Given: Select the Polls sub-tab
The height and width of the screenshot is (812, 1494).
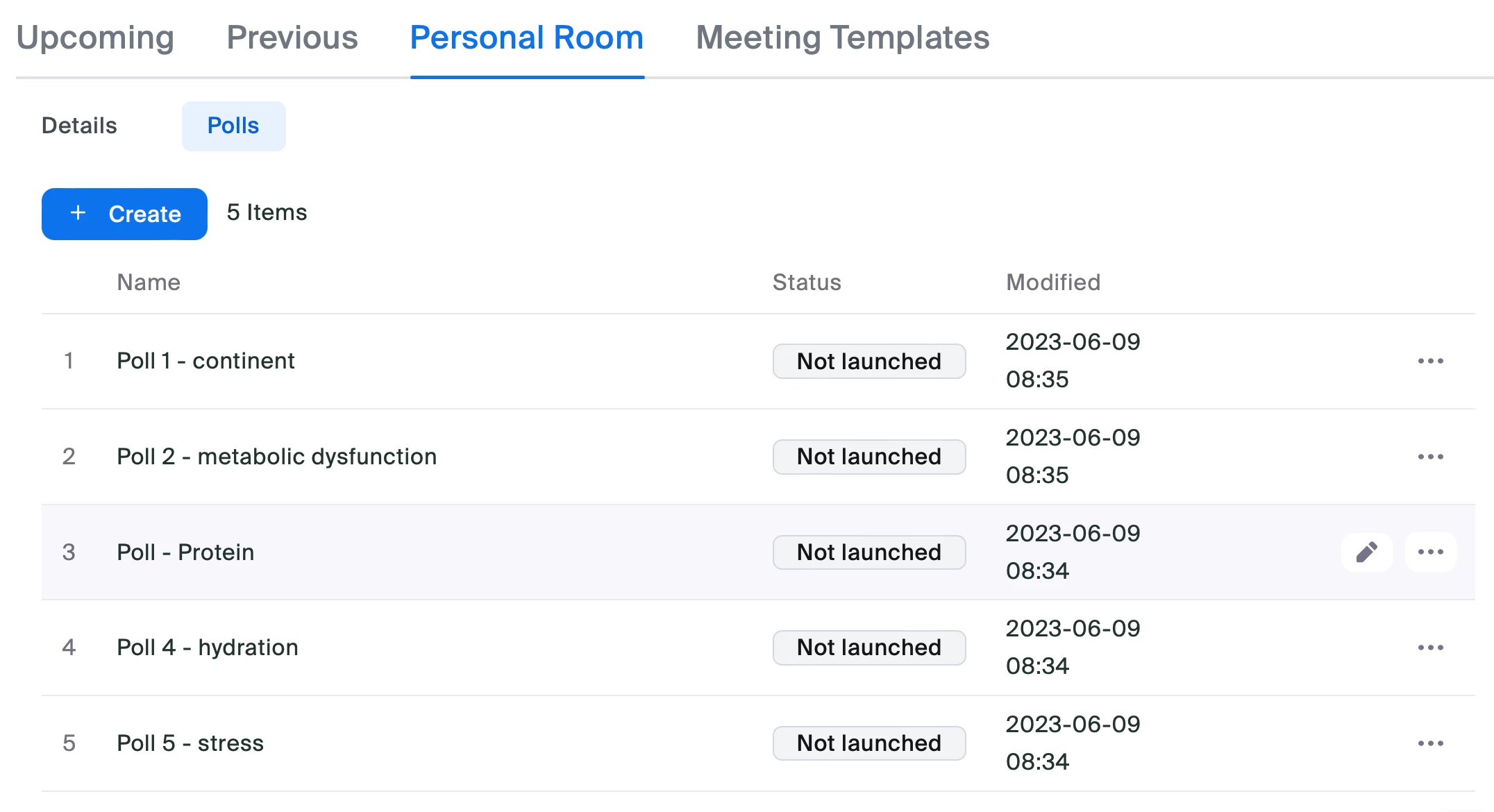Looking at the screenshot, I should click(x=233, y=126).
